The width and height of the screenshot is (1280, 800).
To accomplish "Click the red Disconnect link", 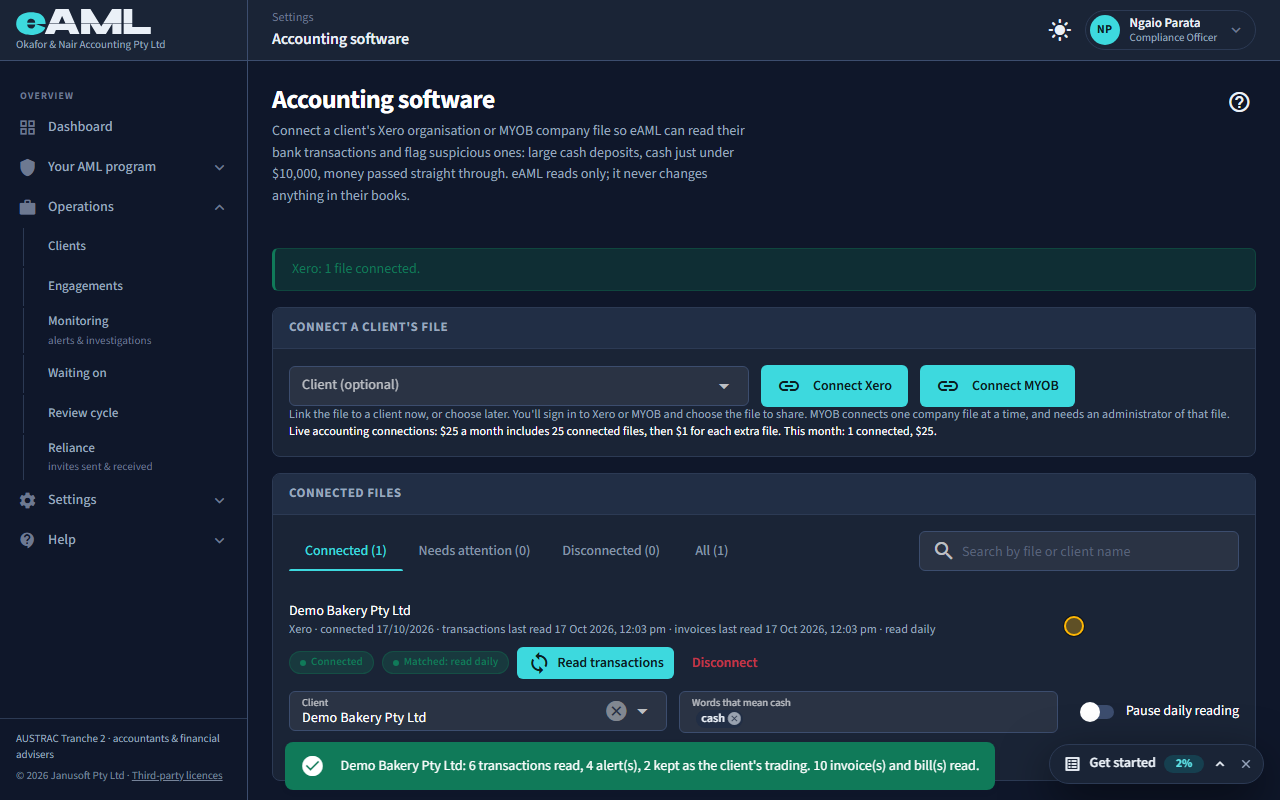I will 725,663.
